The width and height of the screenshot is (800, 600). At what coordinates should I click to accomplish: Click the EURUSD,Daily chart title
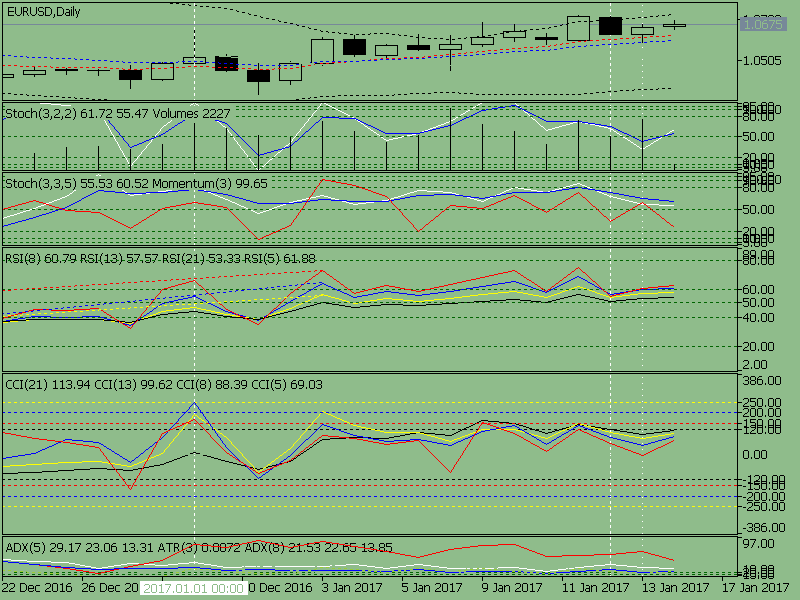pyautogui.click(x=43, y=12)
